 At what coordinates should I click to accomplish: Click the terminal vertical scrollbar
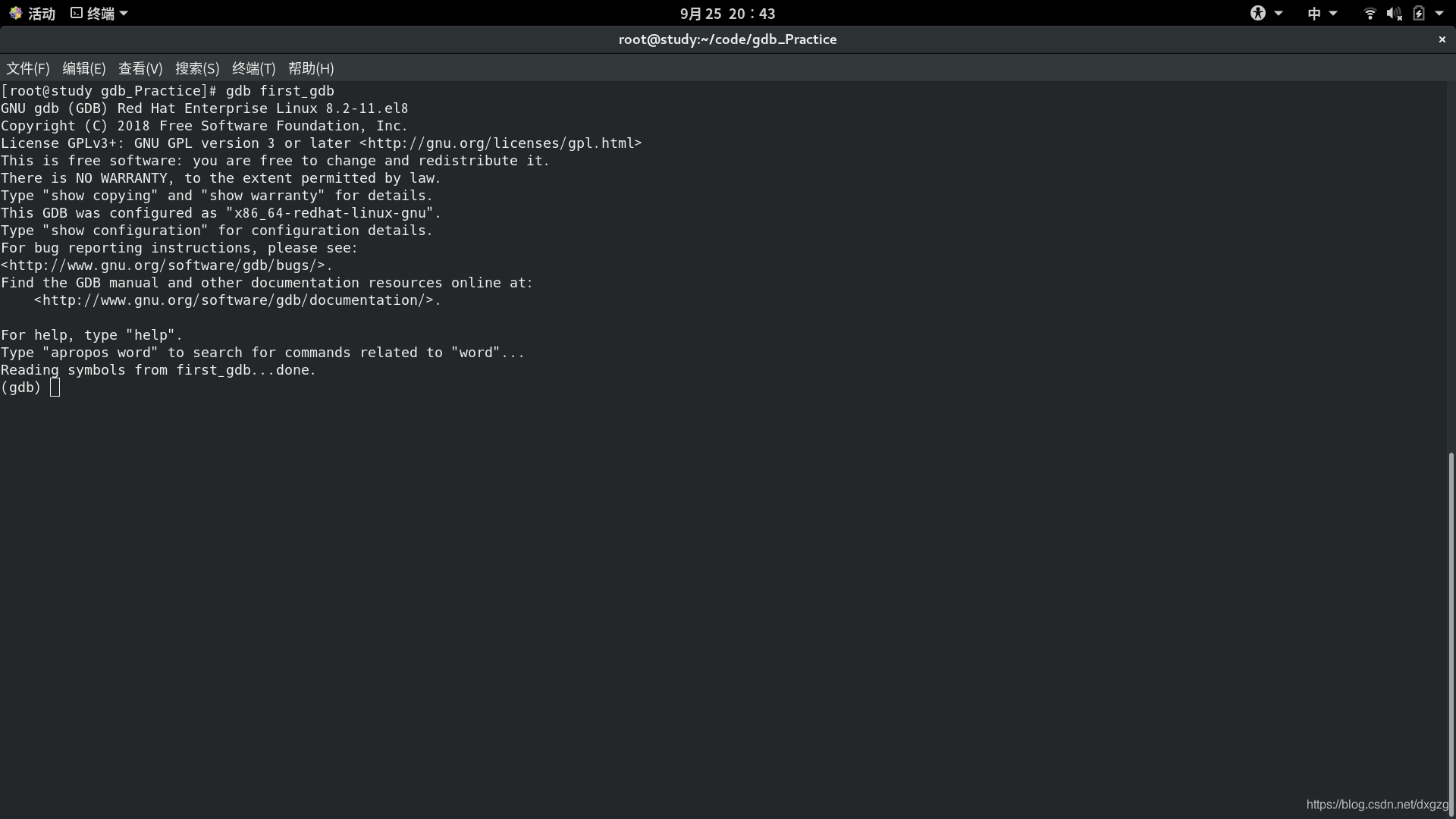pos(1451,633)
